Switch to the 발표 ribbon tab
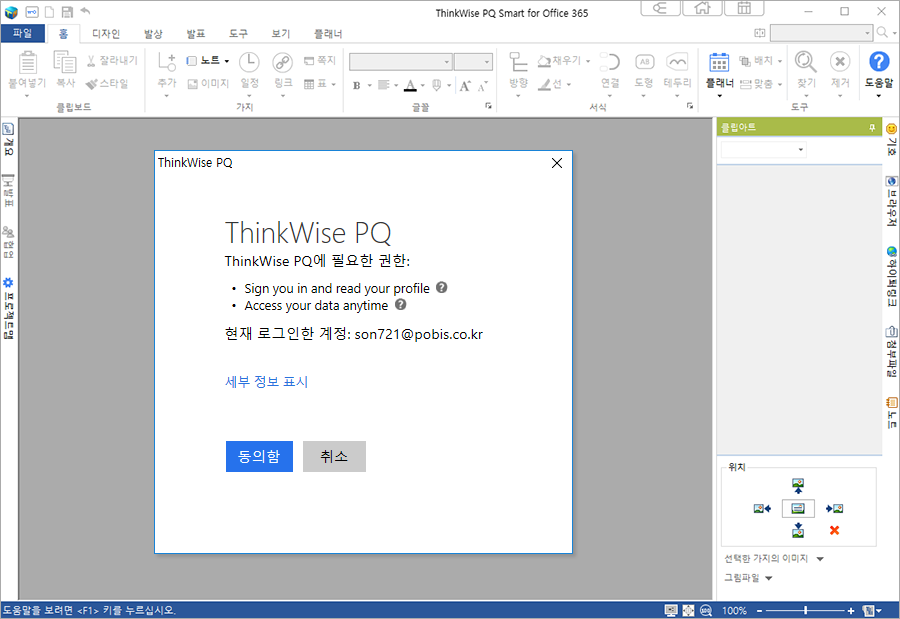 pyautogui.click(x=196, y=34)
